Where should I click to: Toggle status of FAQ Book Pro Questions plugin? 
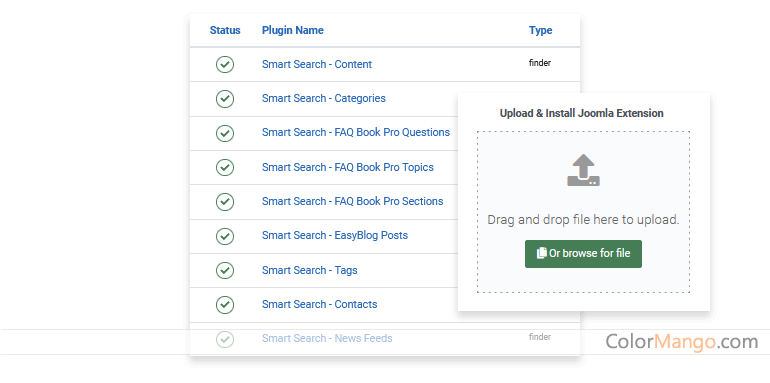tap(225, 133)
